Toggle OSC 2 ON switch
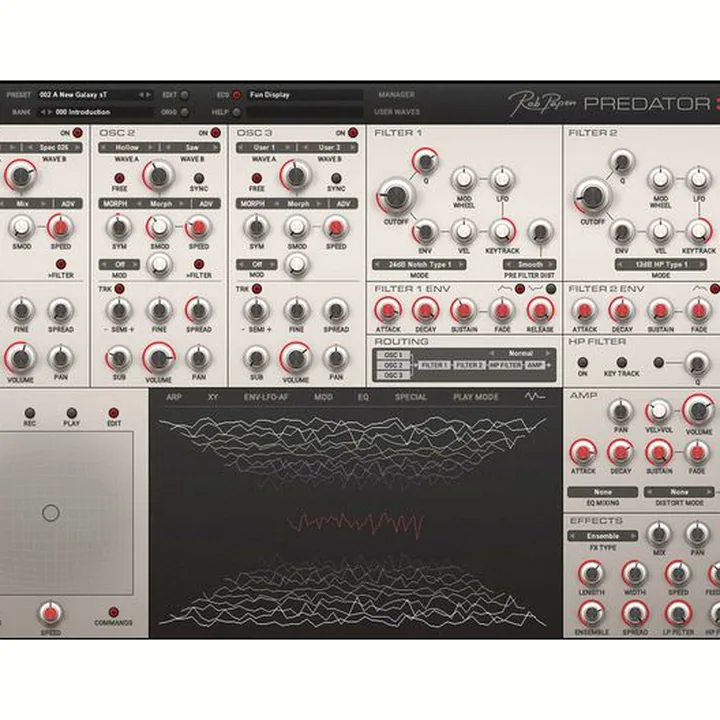Image resolution: width=720 pixels, height=720 pixels. (214, 133)
